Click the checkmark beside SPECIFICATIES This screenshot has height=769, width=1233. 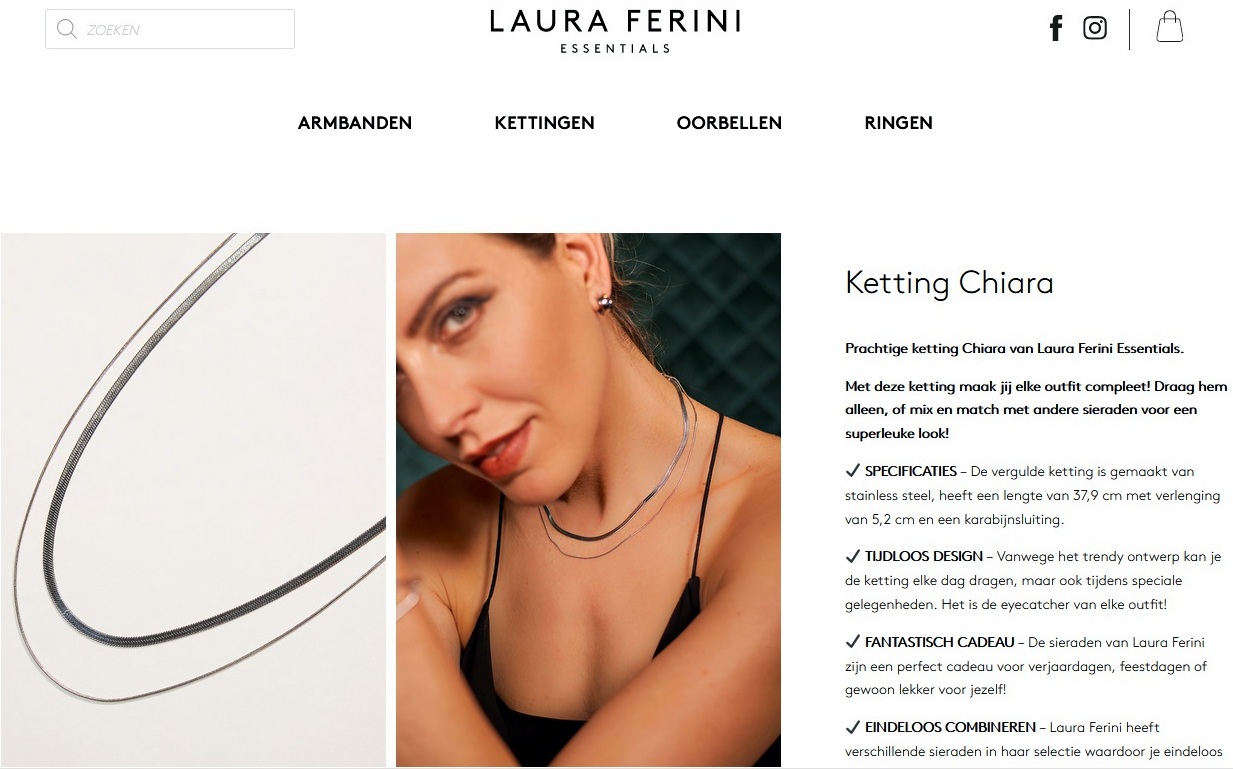853,471
